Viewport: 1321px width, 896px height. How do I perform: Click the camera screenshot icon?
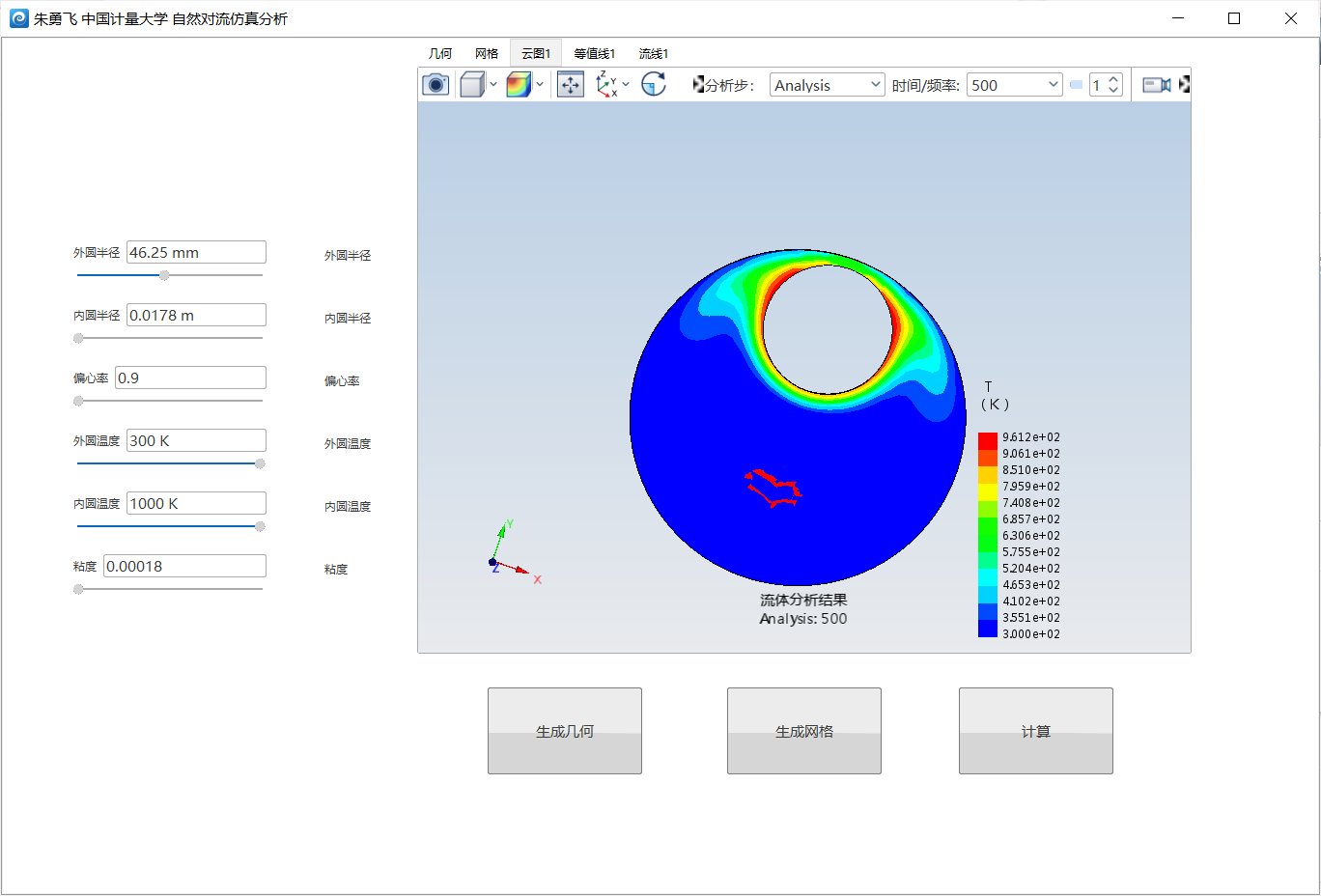click(436, 85)
